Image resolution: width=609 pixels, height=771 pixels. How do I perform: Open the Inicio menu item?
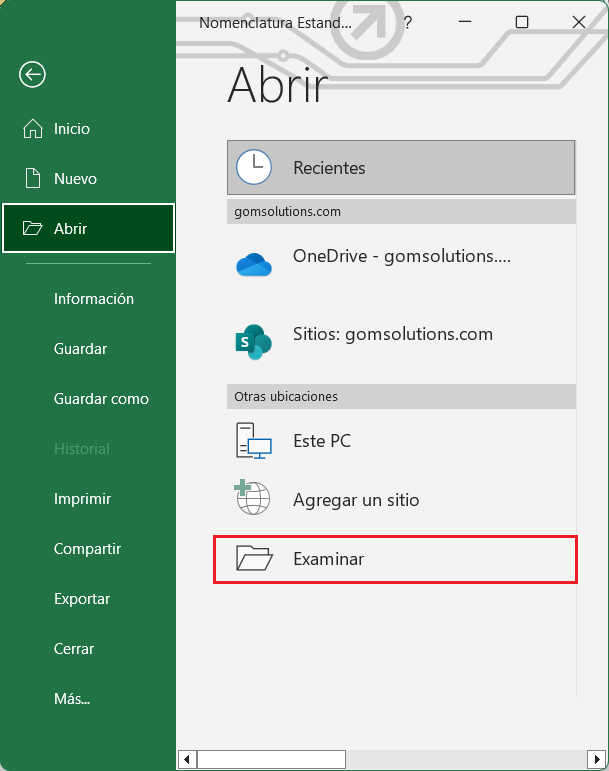pos(88,129)
